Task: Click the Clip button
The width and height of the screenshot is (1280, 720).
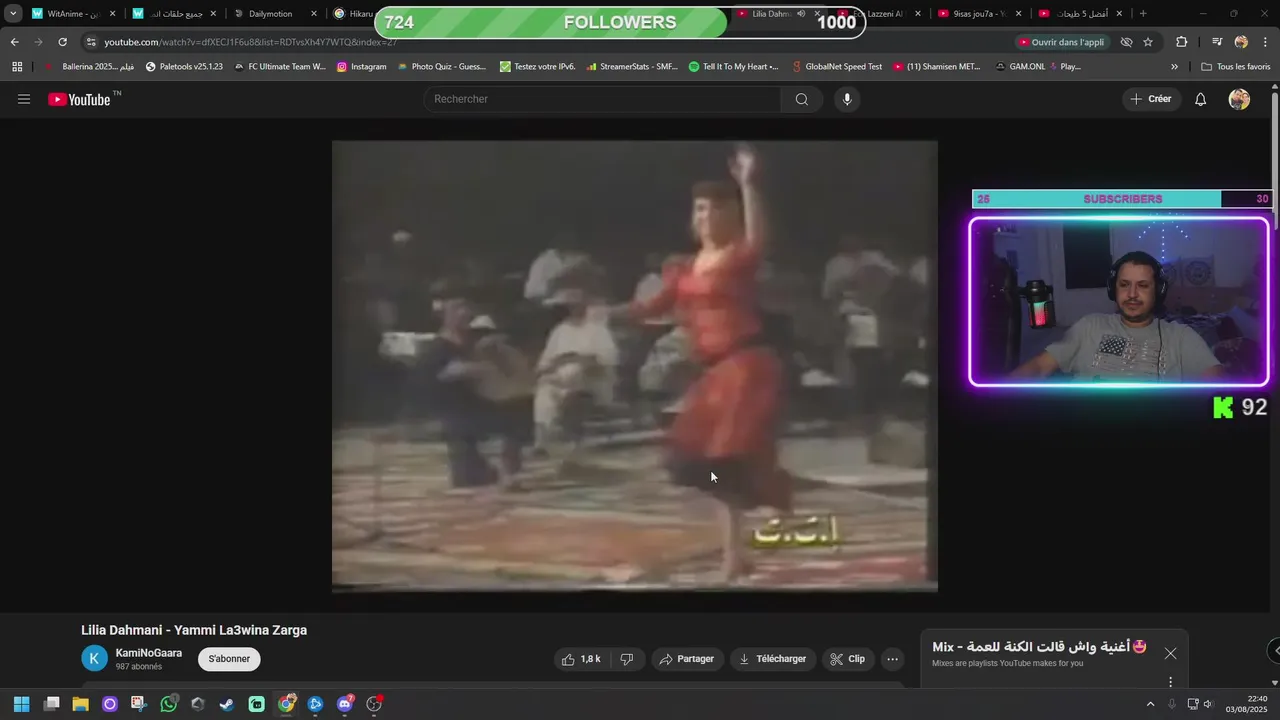Action: coord(847,659)
